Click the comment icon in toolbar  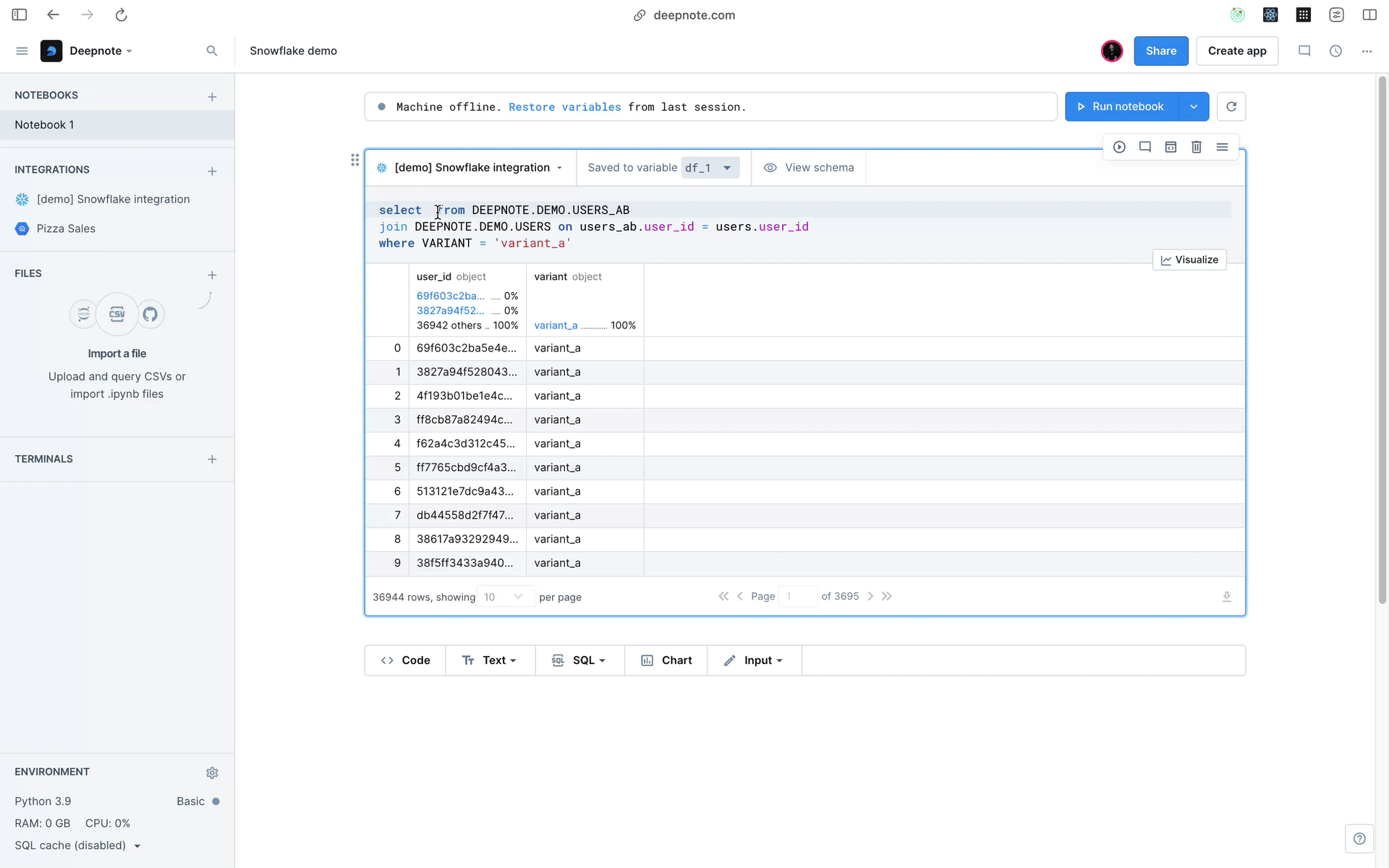pos(1144,147)
